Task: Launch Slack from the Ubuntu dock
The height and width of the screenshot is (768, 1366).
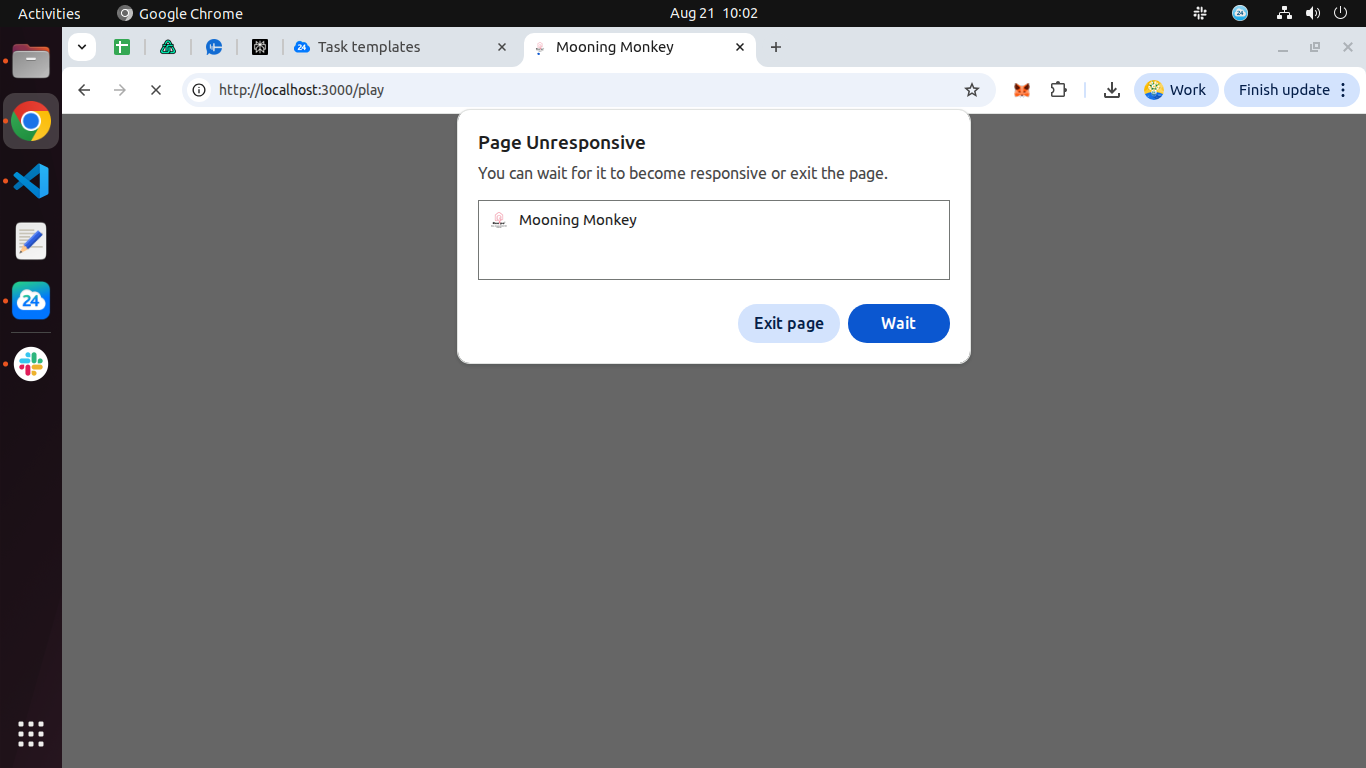Action: click(x=31, y=364)
